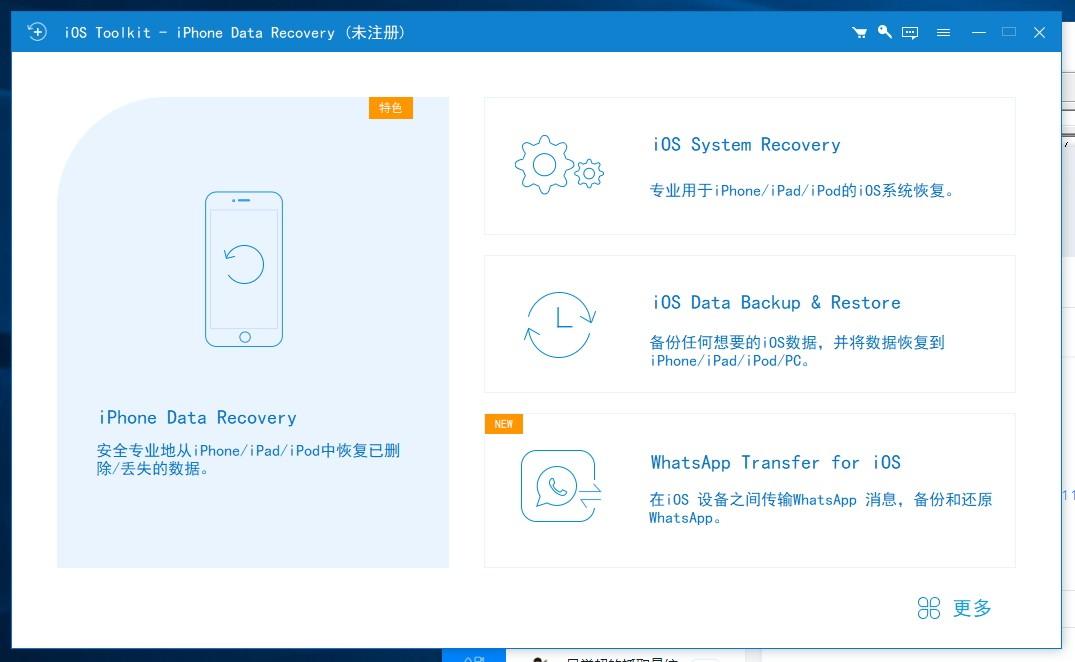Open the feedback message icon

(910, 32)
